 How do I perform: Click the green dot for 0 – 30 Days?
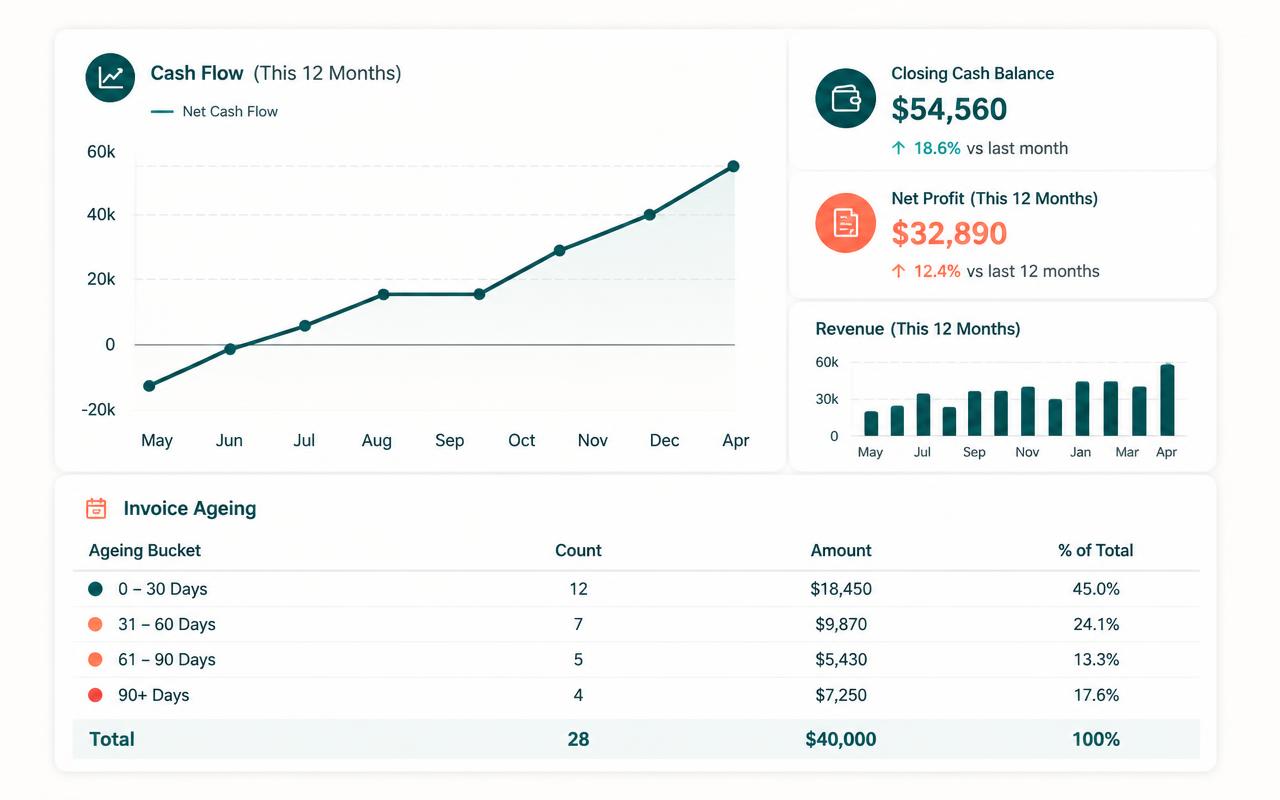point(96,589)
